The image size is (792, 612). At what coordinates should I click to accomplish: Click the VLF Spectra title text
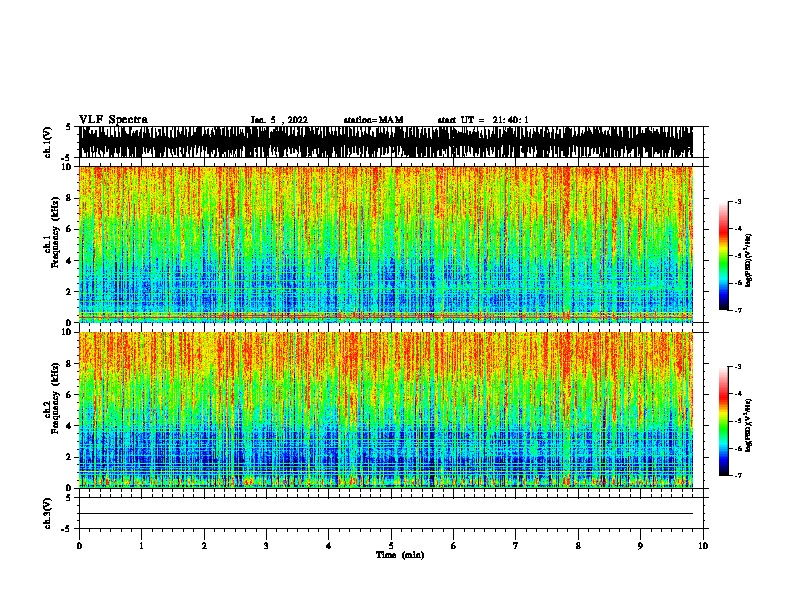point(113,120)
